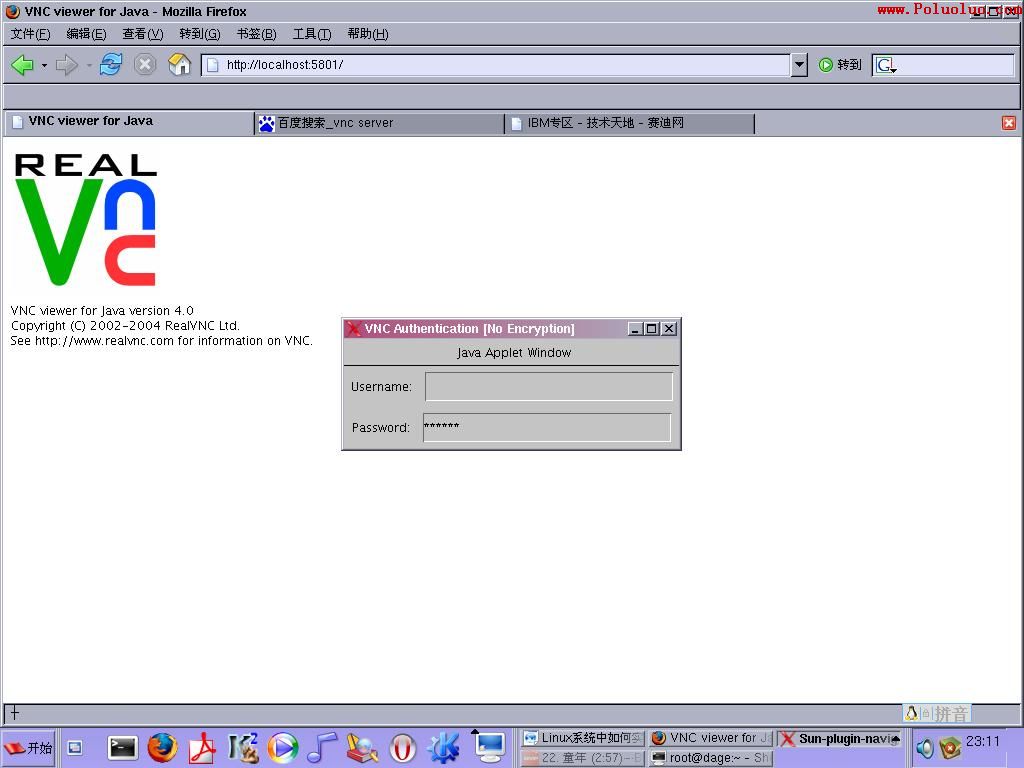Open the Google search engine selector
1024x768 pixels.
click(886, 65)
